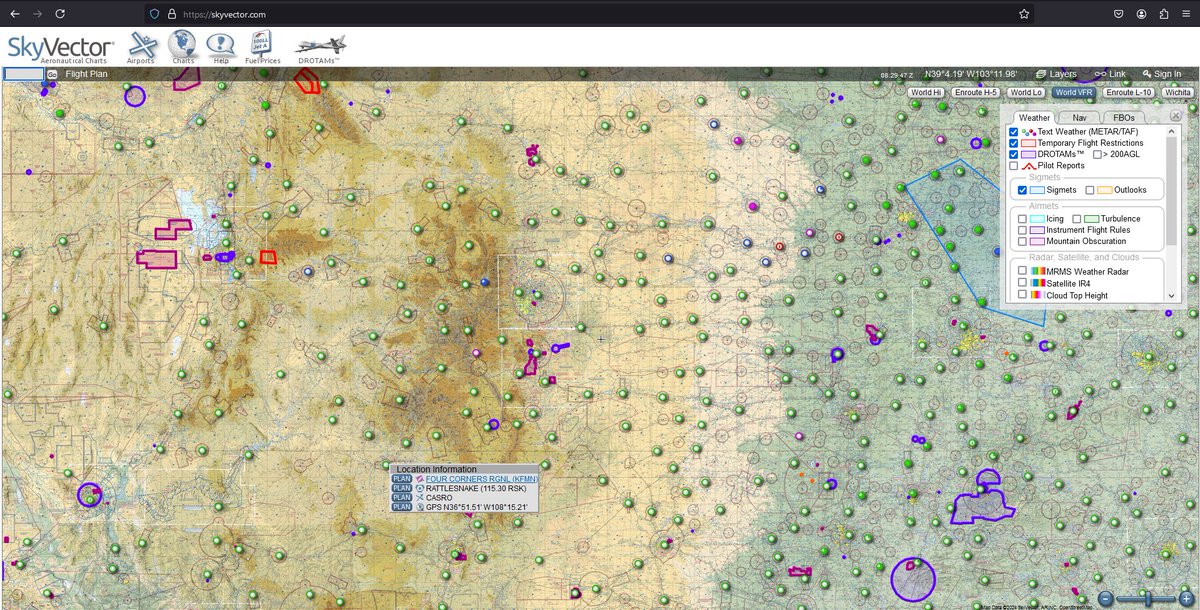Zoom in the map with plus button
1200x610 pixels.
(x=1184, y=598)
